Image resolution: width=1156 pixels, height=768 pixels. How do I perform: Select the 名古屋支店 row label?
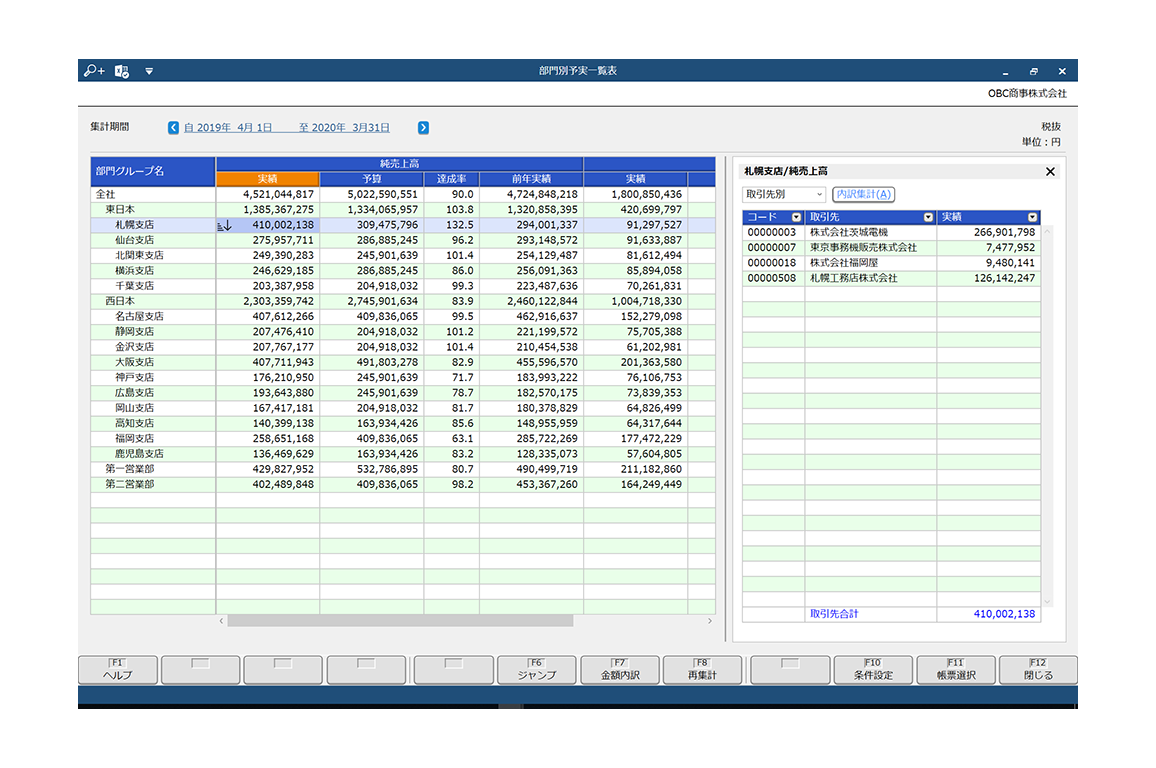(139, 317)
